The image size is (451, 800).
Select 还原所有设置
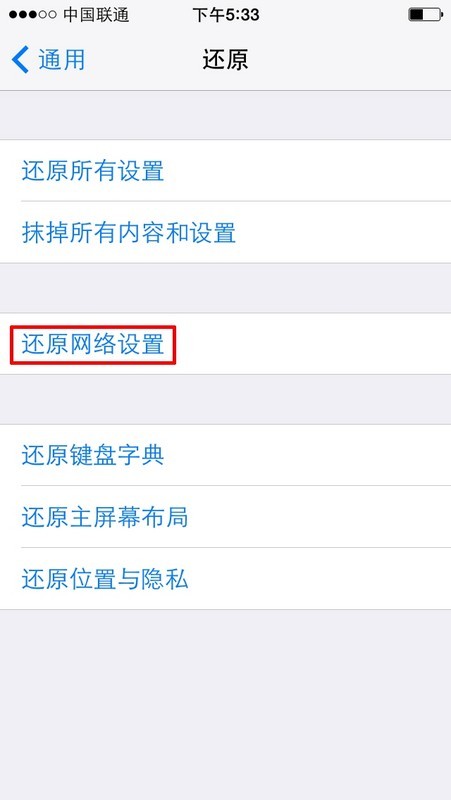(226, 170)
